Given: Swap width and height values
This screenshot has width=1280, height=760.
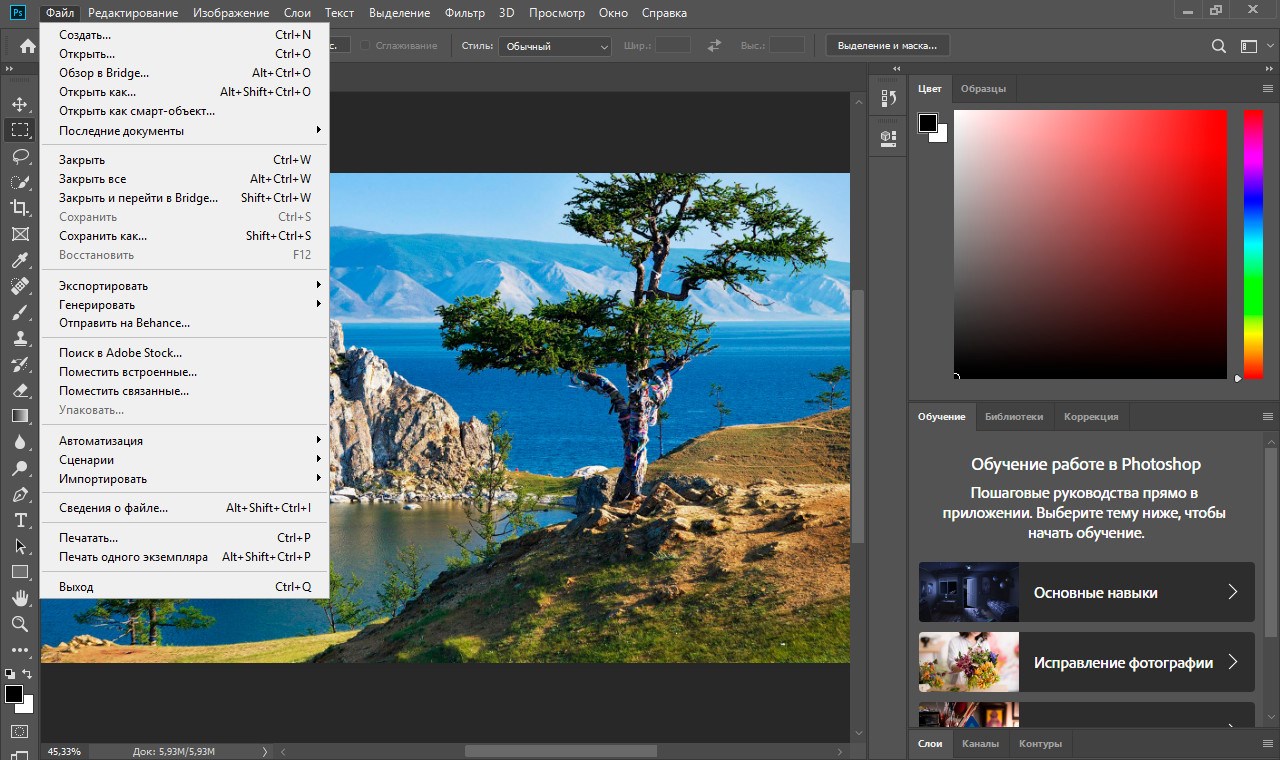Looking at the screenshot, I should [714, 46].
